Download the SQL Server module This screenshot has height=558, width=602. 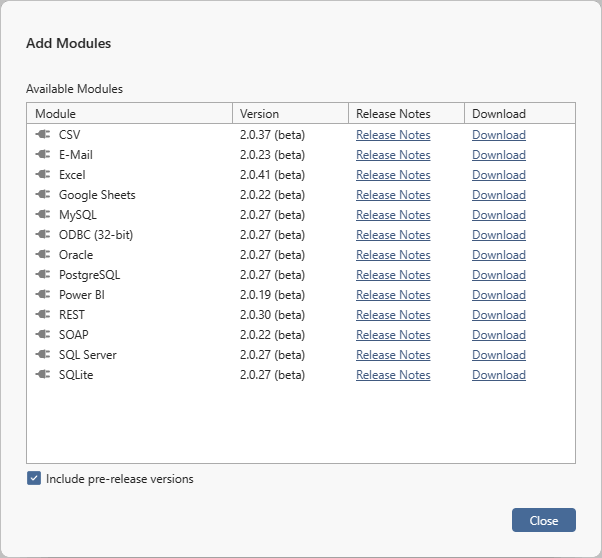tap(499, 354)
